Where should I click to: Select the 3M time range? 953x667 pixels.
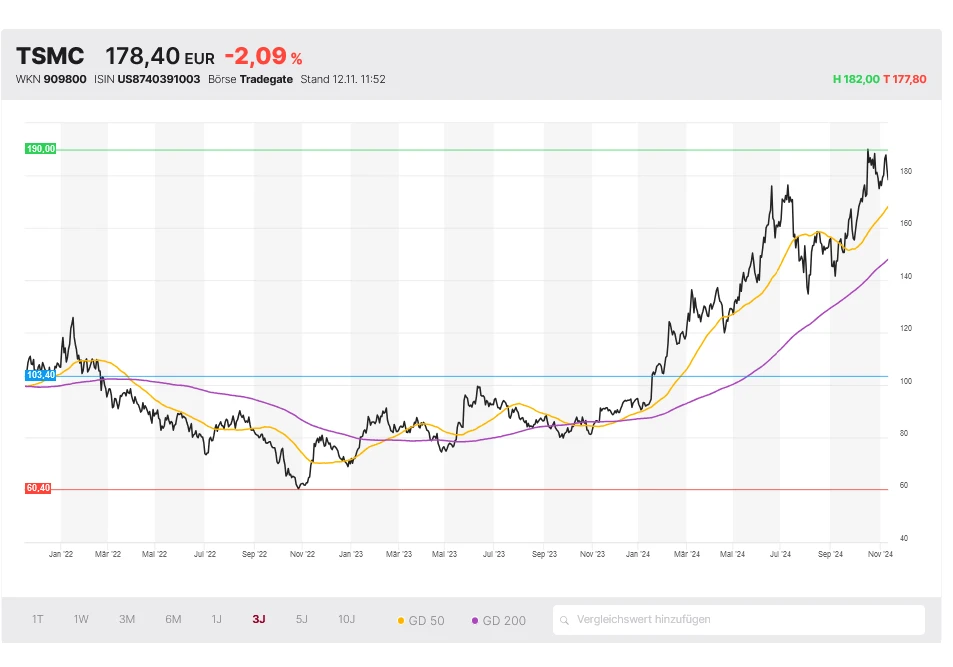pos(126,619)
